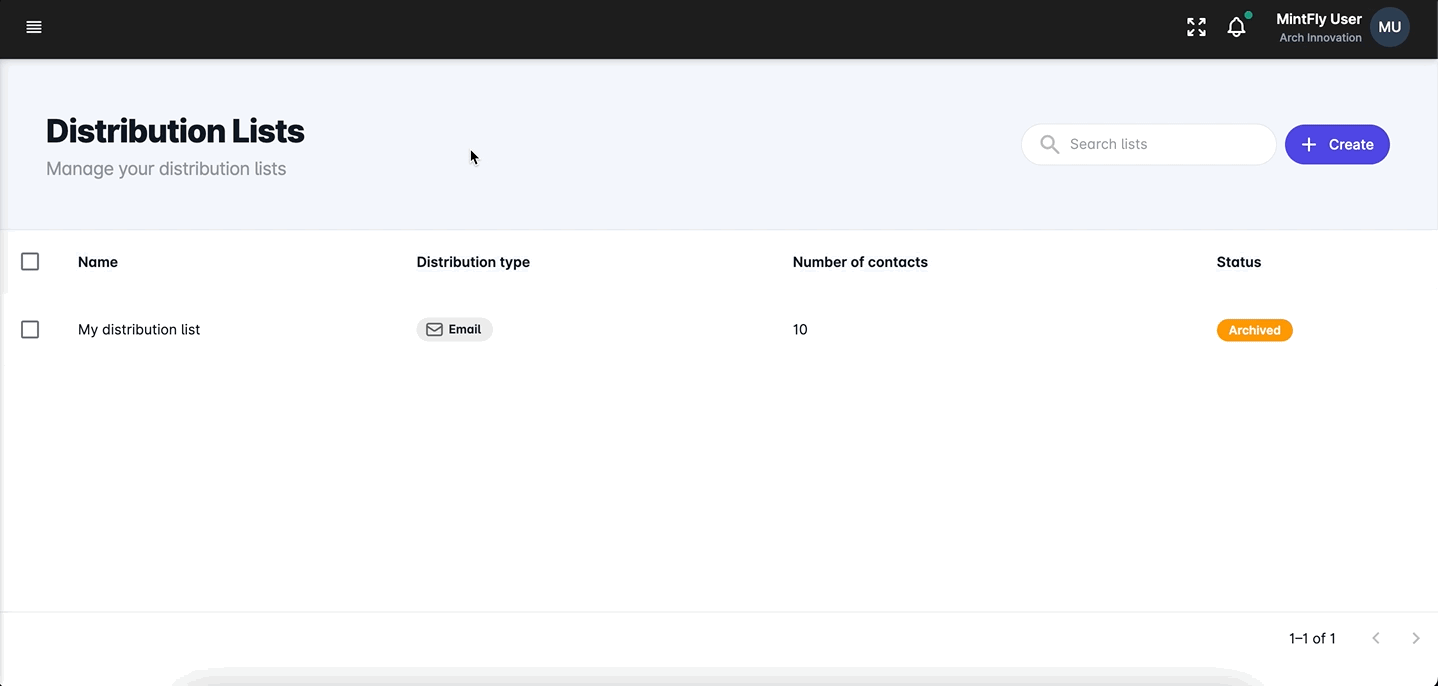Screen dimensions: 1438x686
Task: Click the envelope icon in Email chip
Action: [434, 329]
